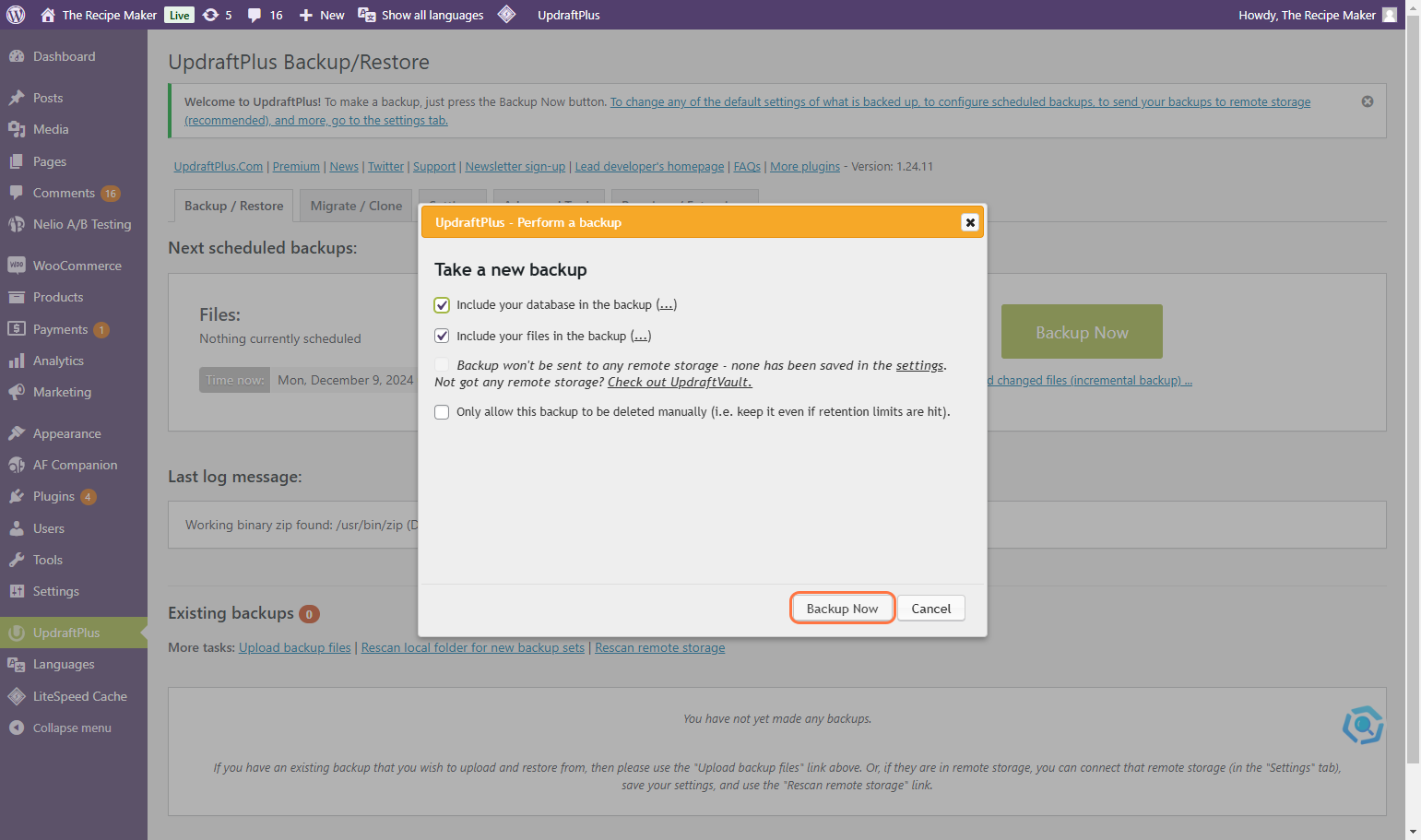Switch to the Migrate / Clone tab
1421x840 pixels.
tap(356, 206)
